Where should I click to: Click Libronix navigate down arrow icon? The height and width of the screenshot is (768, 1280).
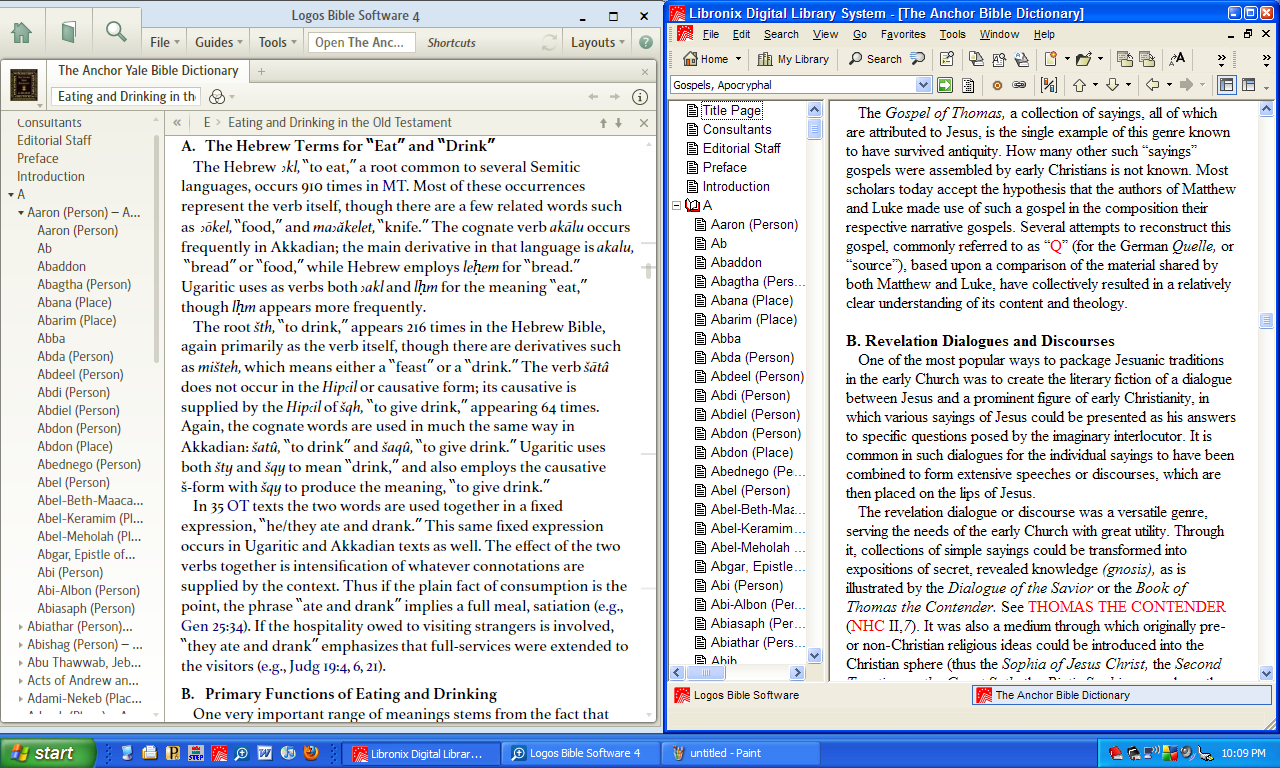coord(1112,85)
